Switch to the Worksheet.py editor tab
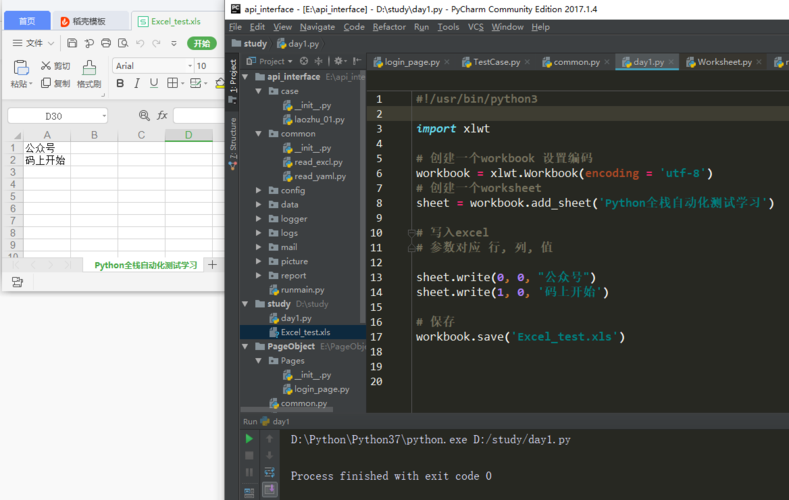 [x=724, y=62]
